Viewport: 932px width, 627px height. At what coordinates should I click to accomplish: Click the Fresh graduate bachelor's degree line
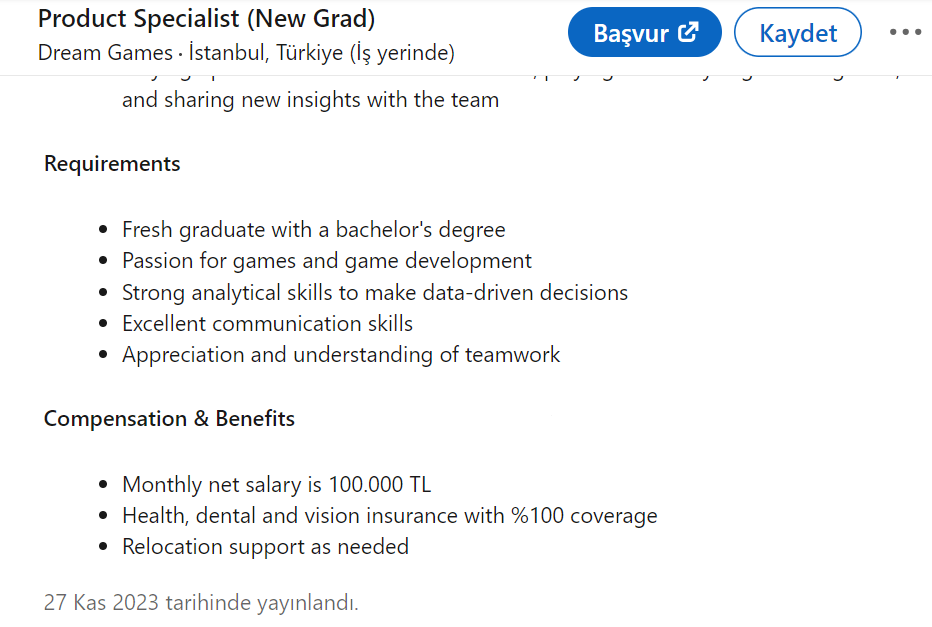(x=314, y=229)
